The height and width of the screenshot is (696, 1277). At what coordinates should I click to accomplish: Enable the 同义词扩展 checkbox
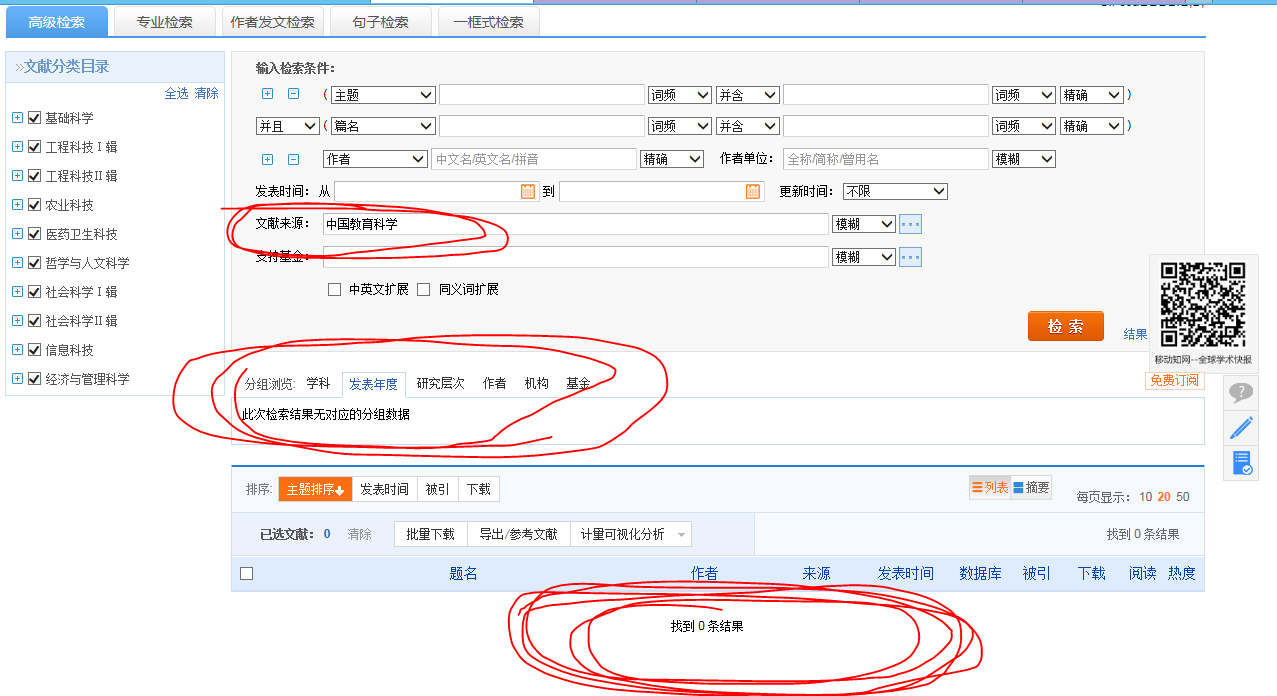[x=424, y=290]
